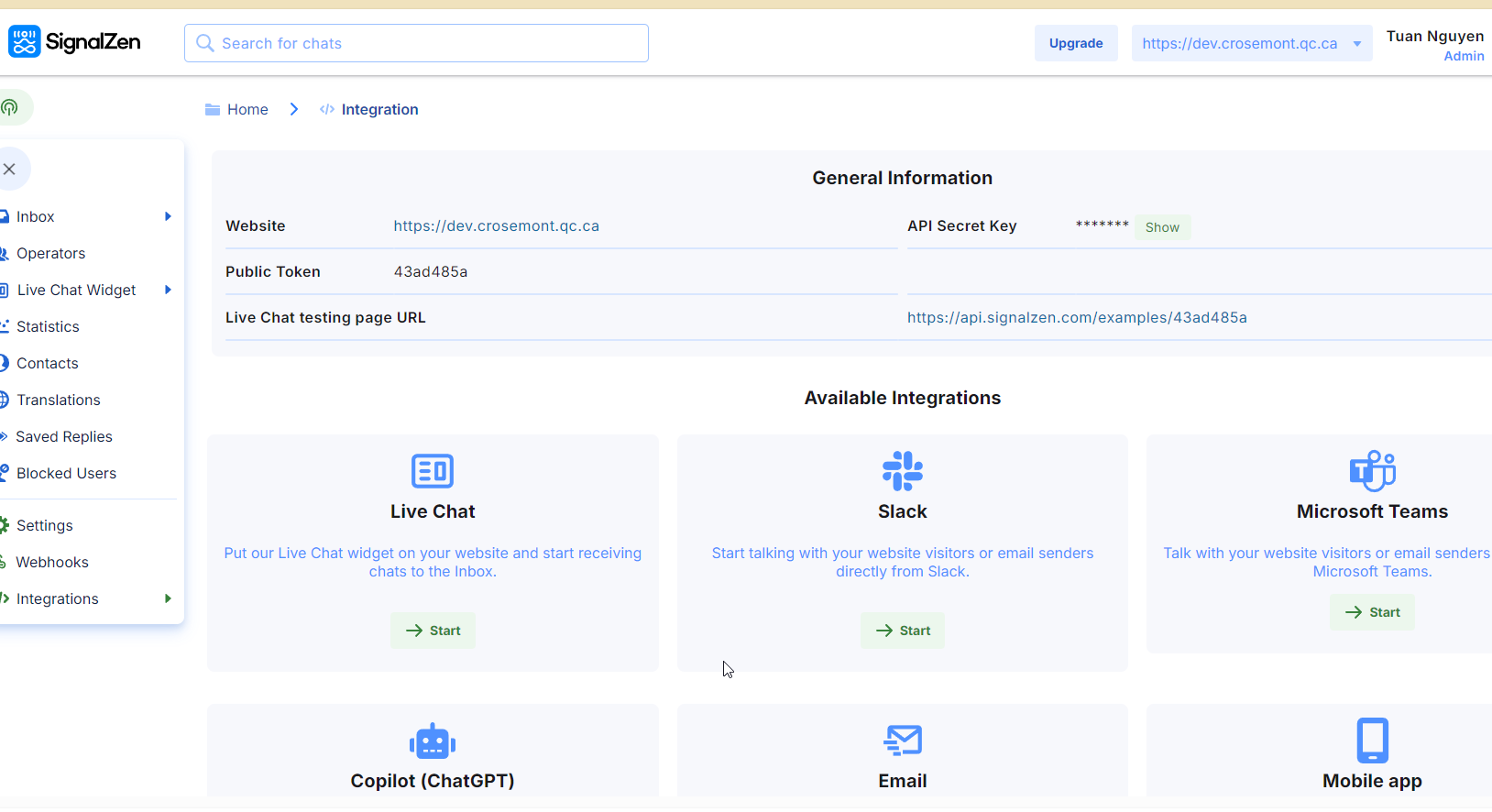Click the Email envelope icon
The width and height of the screenshot is (1492, 812).
(902, 740)
